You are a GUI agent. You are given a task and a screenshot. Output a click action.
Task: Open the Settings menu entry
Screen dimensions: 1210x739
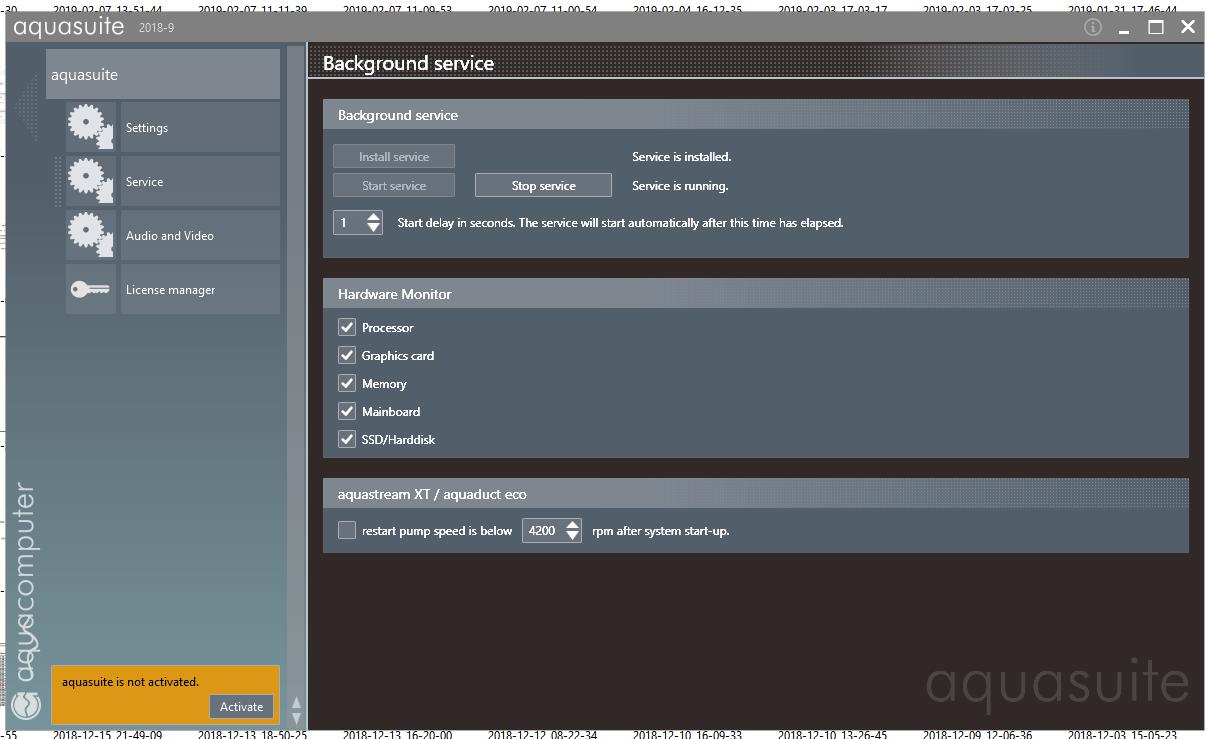tap(200, 127)
